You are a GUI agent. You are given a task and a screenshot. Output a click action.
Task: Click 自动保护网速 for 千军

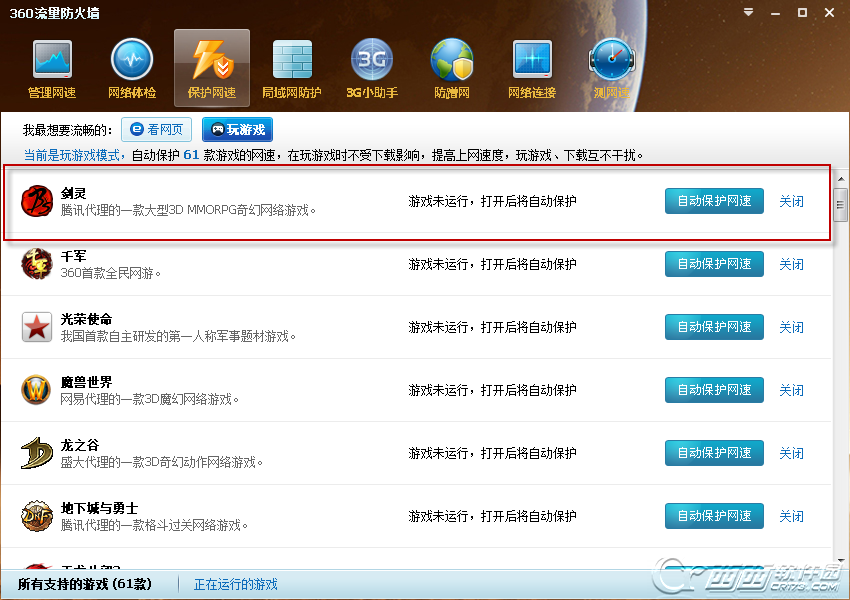click(x=714, y=264)
